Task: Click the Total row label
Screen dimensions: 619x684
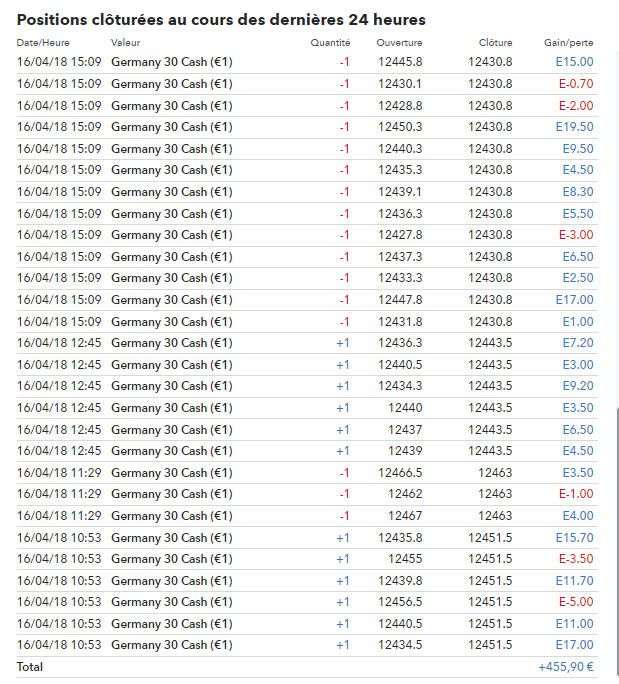Action: [30, 667]
